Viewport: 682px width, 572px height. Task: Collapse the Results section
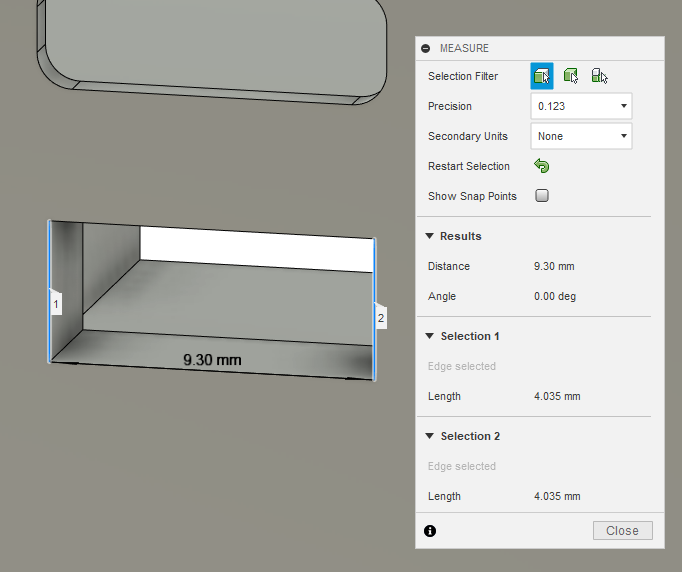(x=429, y=236)
